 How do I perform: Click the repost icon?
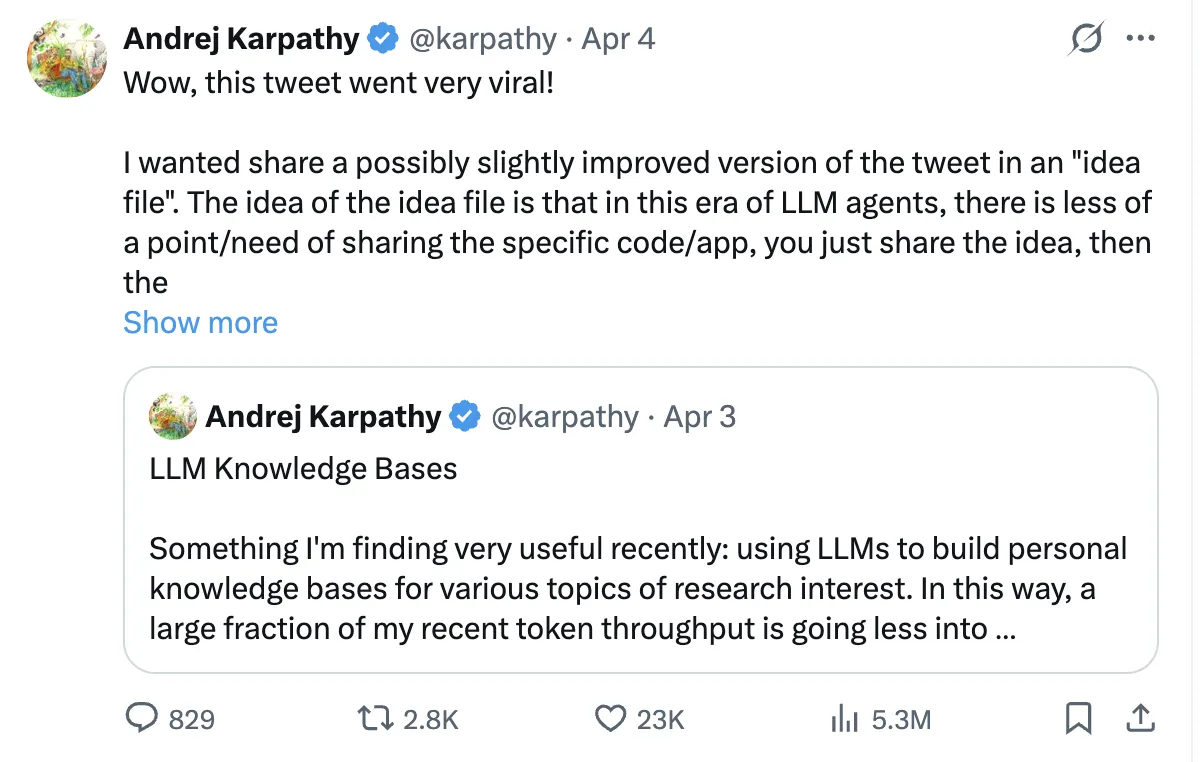375,719
